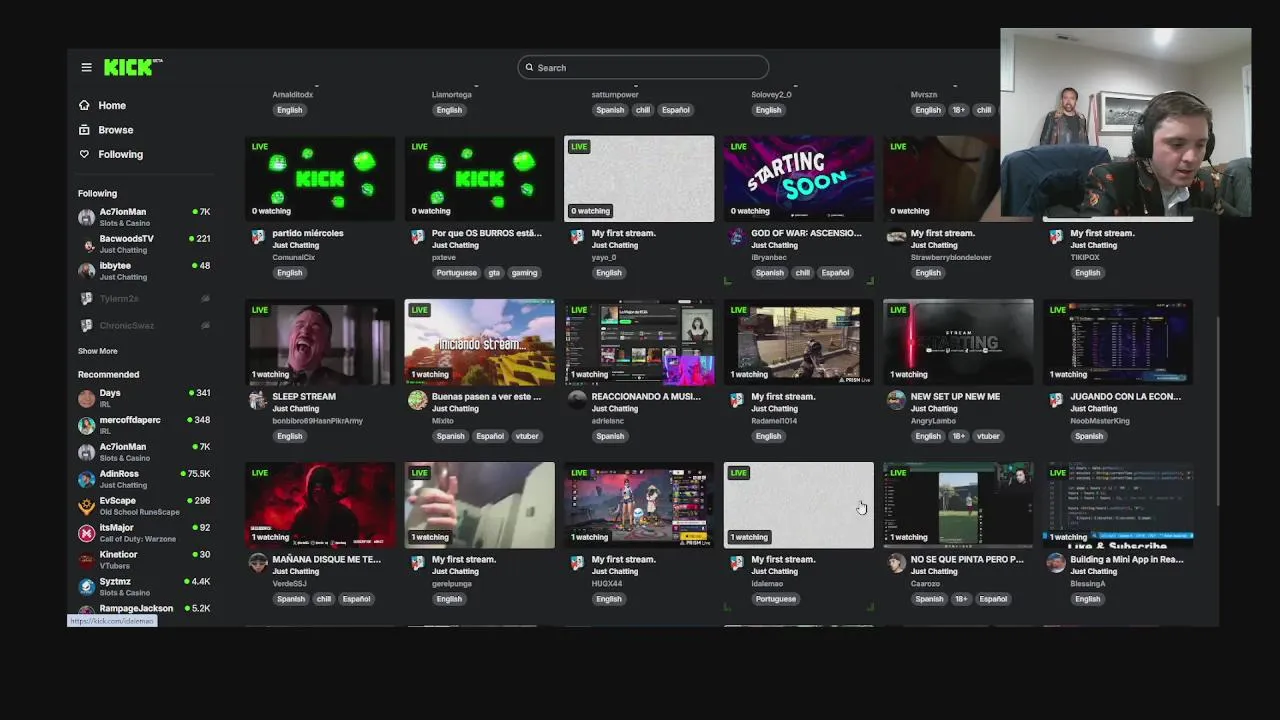Click the Spanish tag under adrielanc
The image size is (1280, 720).
[610, 436]
